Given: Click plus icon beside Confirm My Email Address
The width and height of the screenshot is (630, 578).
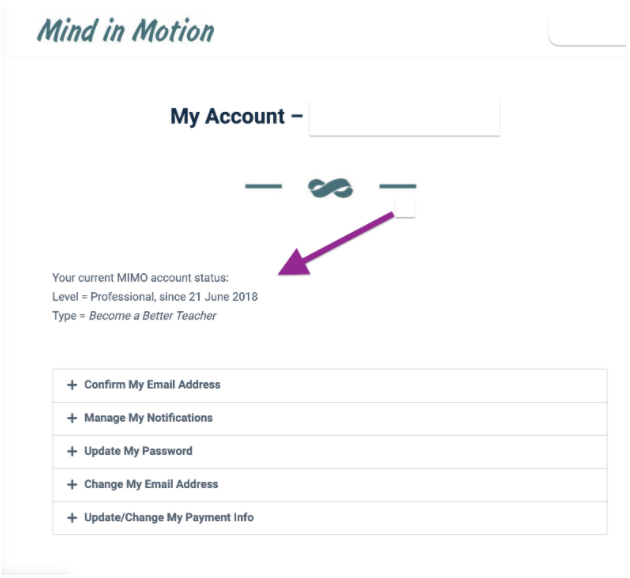Looking at the screenshot, I should [x=72, y=385].
